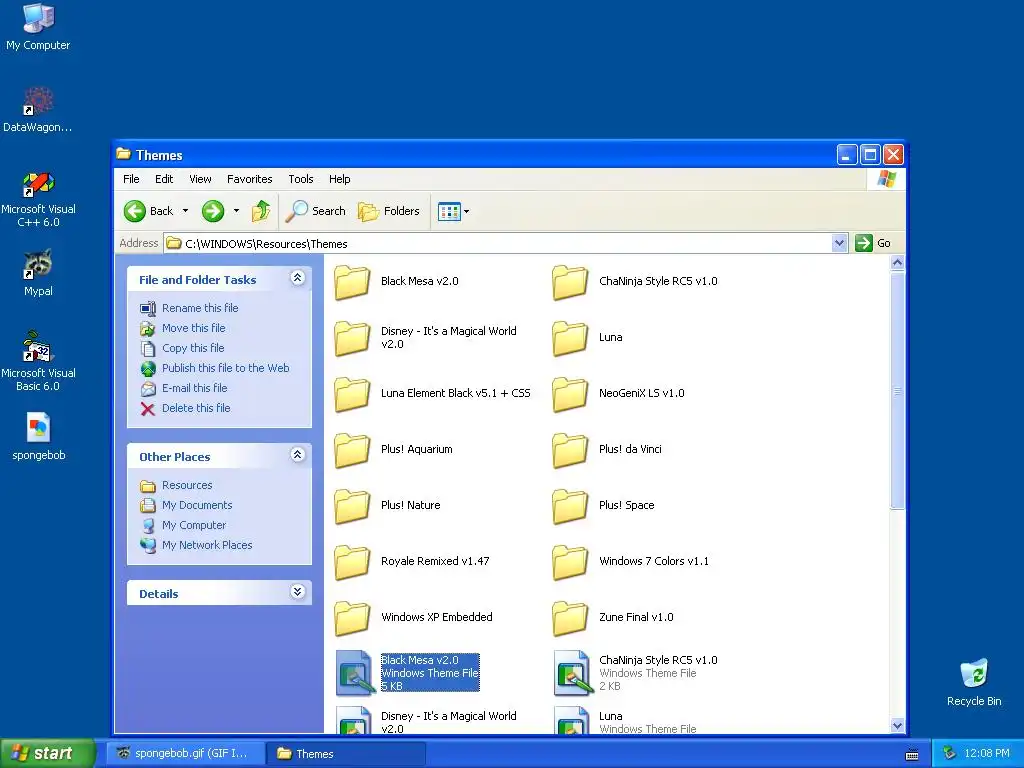Click the Go button

[x=873, y=243]
